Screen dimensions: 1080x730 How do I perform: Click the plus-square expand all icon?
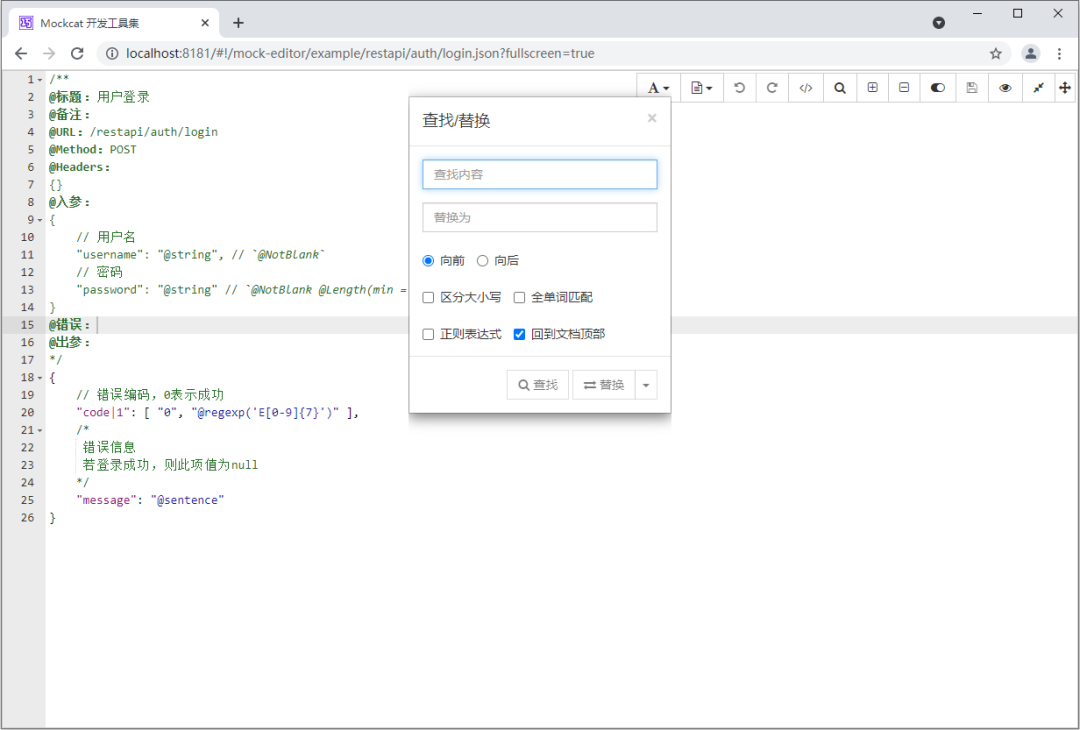pyautogui.click(x=872, y=88)
